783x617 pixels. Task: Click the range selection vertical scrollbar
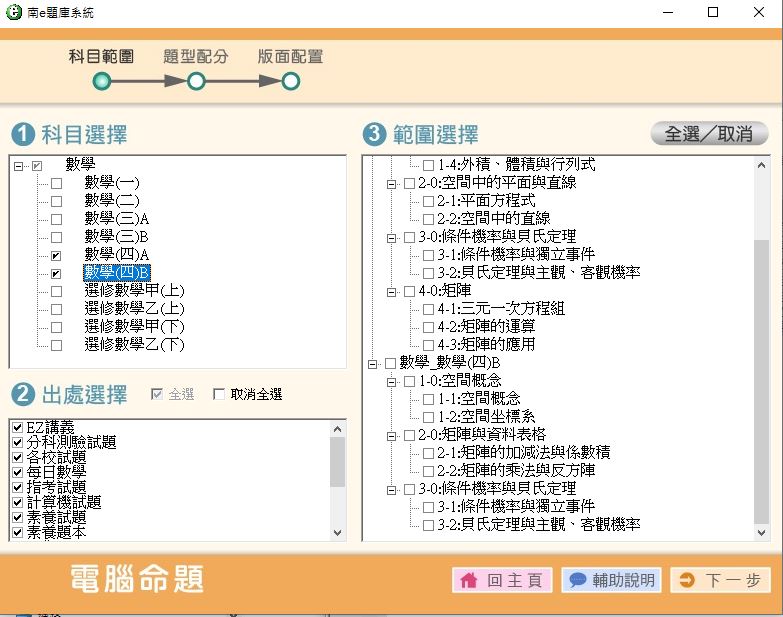761,380
